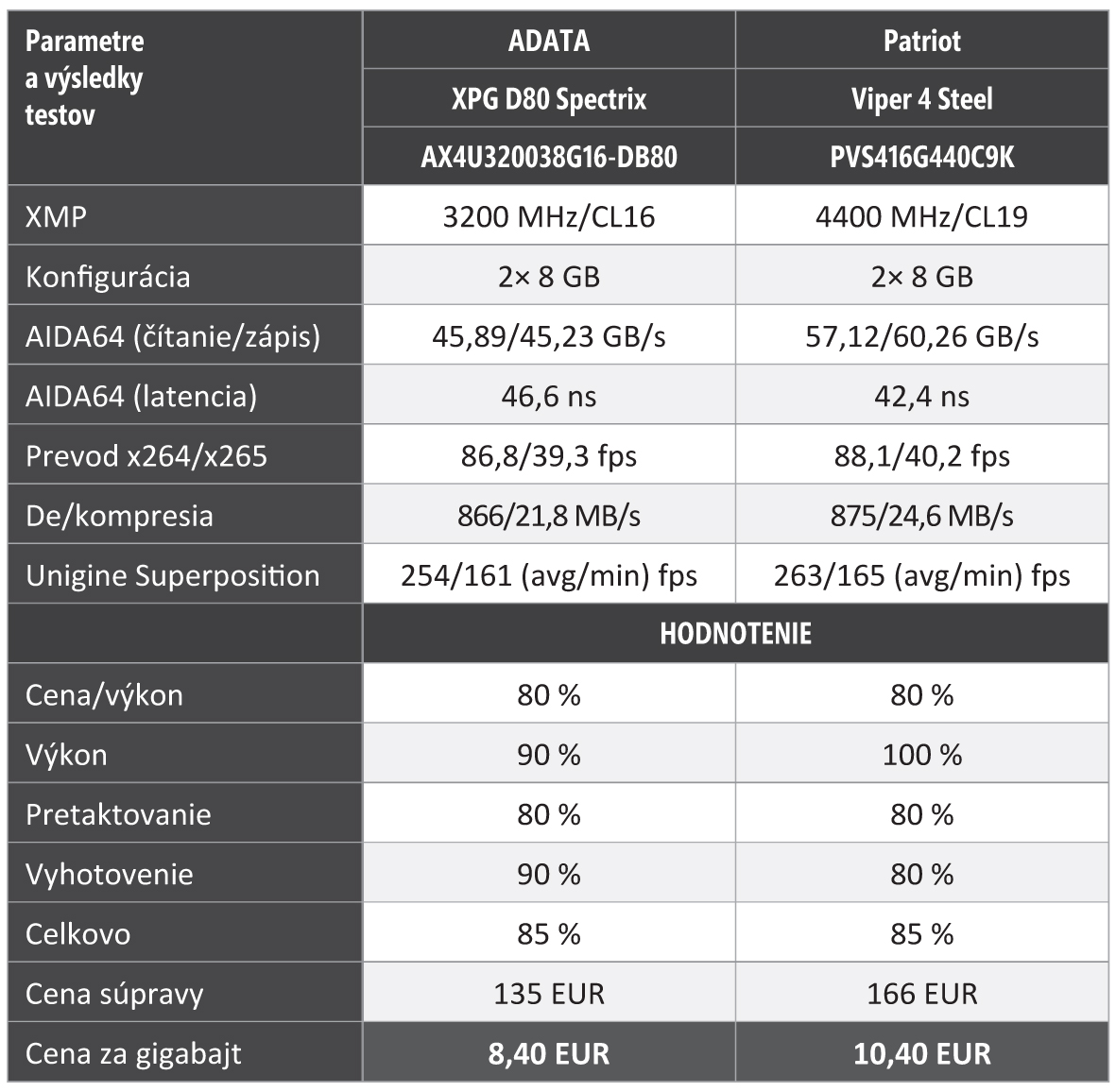Click the Prevod x264/x265 row label
Screen dimensions: 1116x1092
pyautogui.click(x=146, y=456)
